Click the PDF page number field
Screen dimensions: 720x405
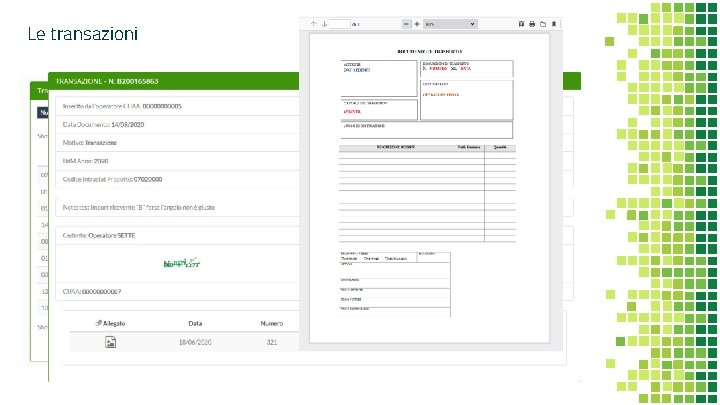pos(340,24)
